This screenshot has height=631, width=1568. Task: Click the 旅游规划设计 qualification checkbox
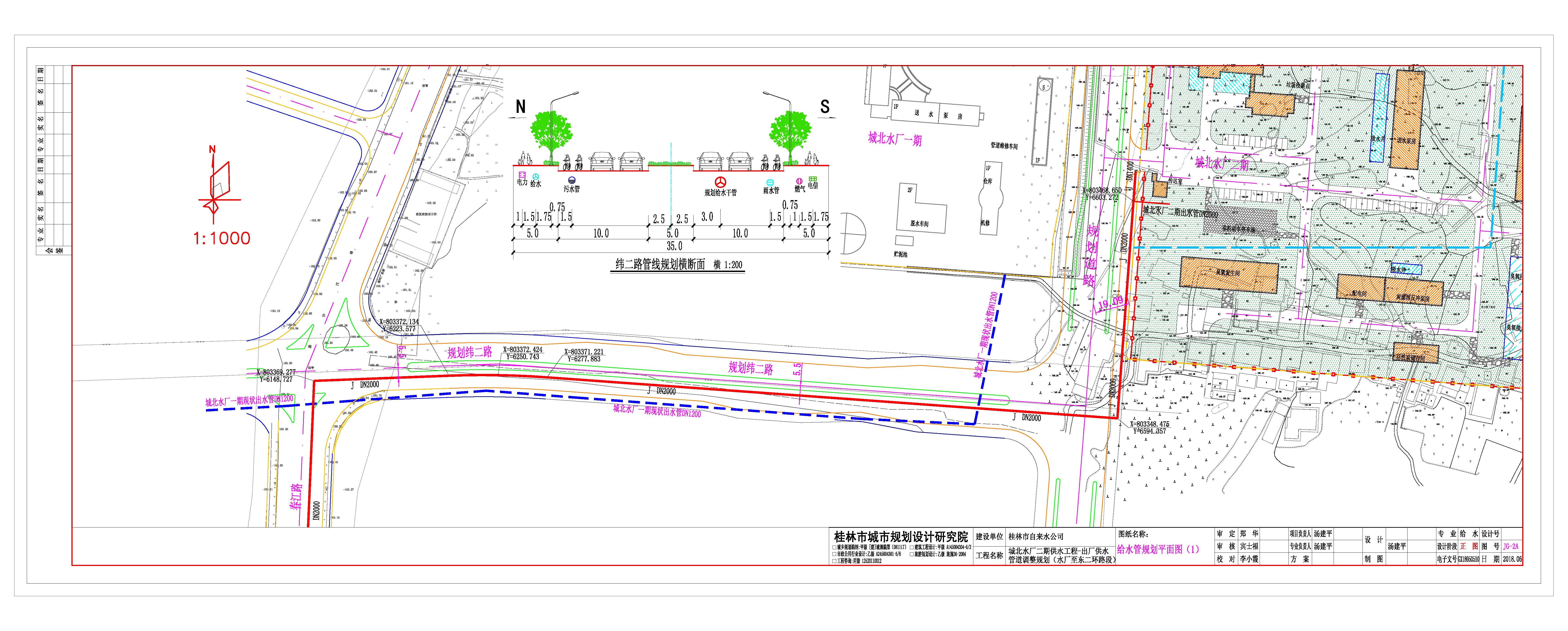point(912,554)
